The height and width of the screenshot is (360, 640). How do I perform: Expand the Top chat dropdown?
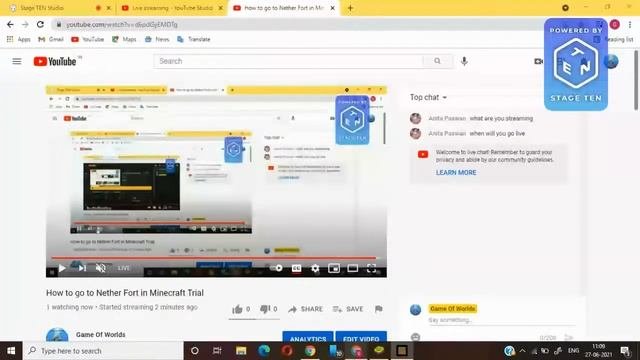[428, 98]
